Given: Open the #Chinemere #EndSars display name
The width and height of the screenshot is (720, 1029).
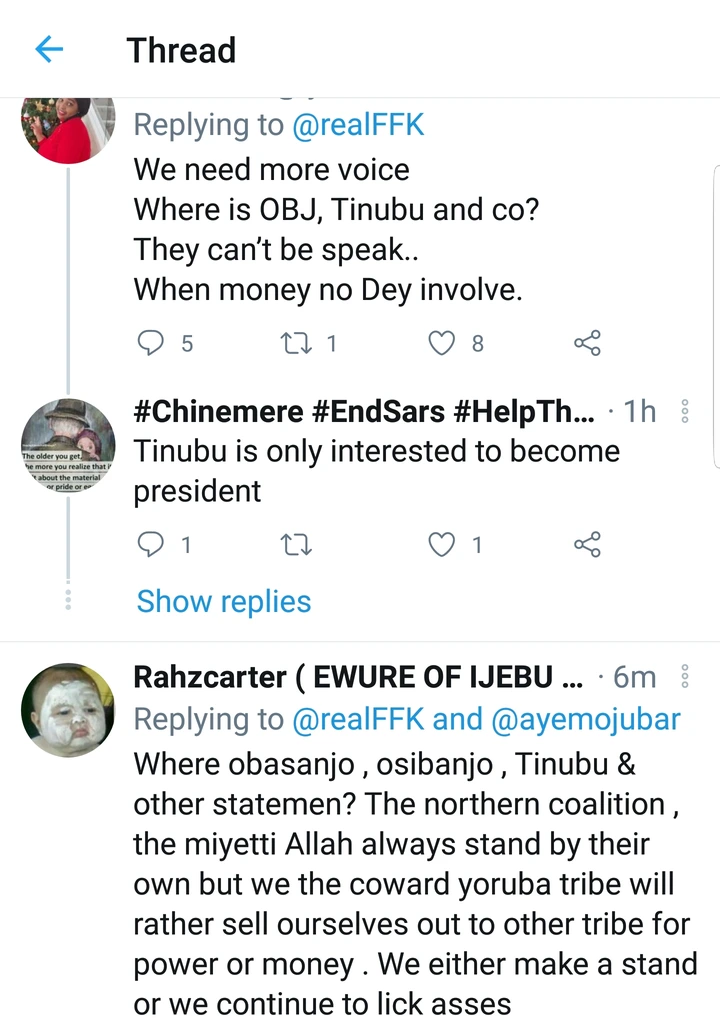Looking at the screenshot, I should pyautogui.click(x=364, y=410).
